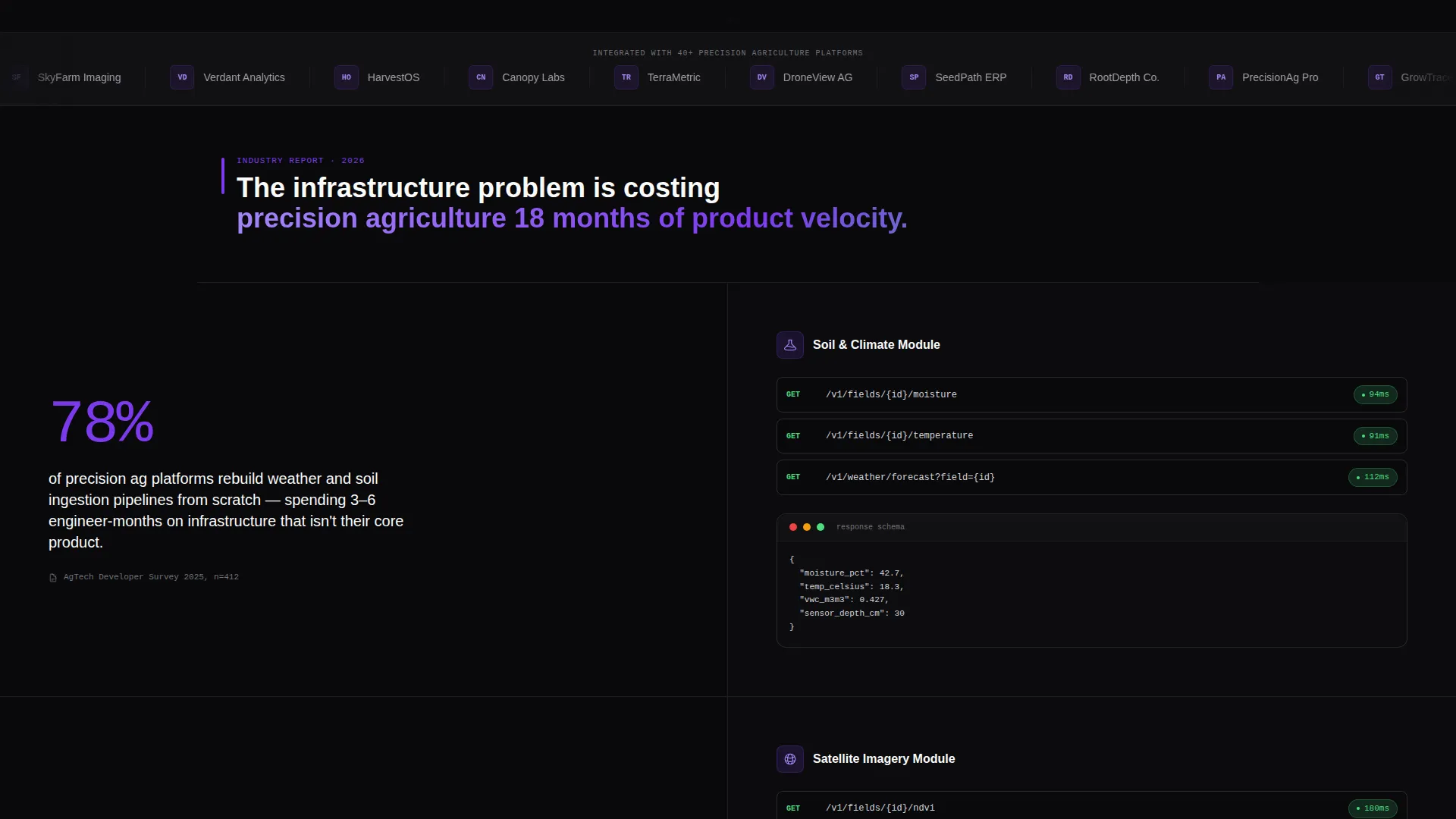Viewport: 1456px width, 819px height.
Task: Click the CN badge for Canopy Labs
Action: point(481,77)
